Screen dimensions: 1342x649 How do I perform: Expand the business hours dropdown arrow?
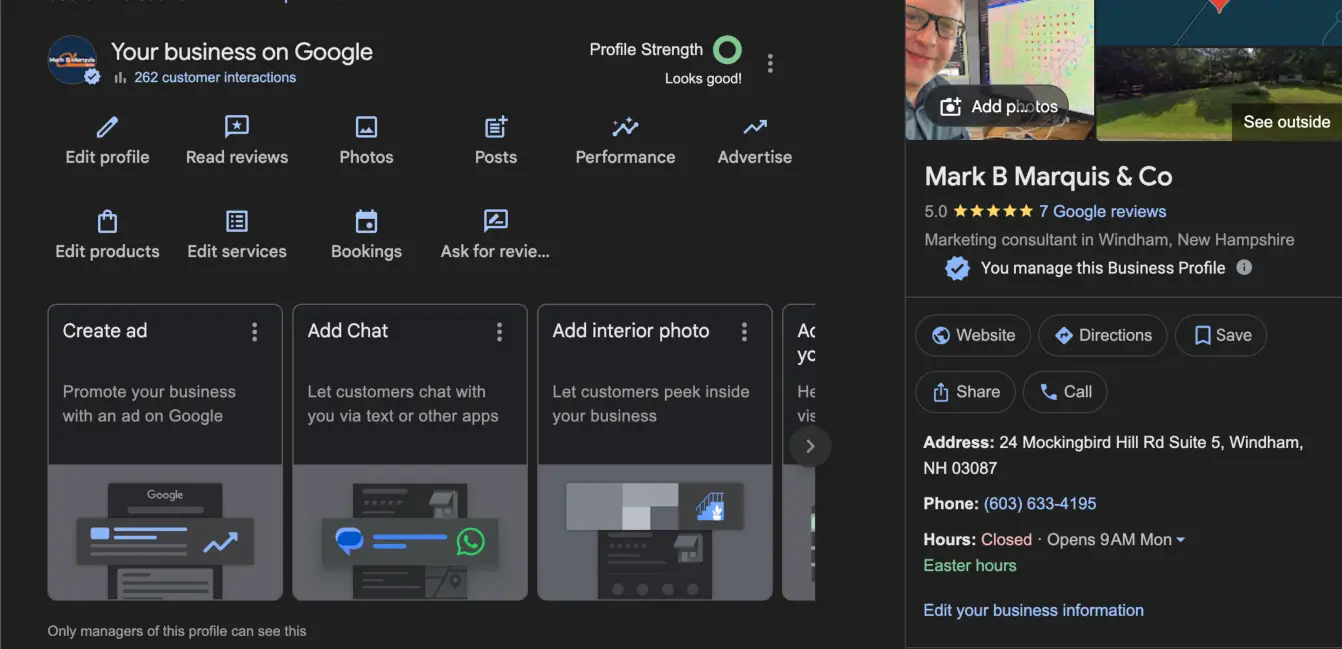click(x=1181, y=540)
